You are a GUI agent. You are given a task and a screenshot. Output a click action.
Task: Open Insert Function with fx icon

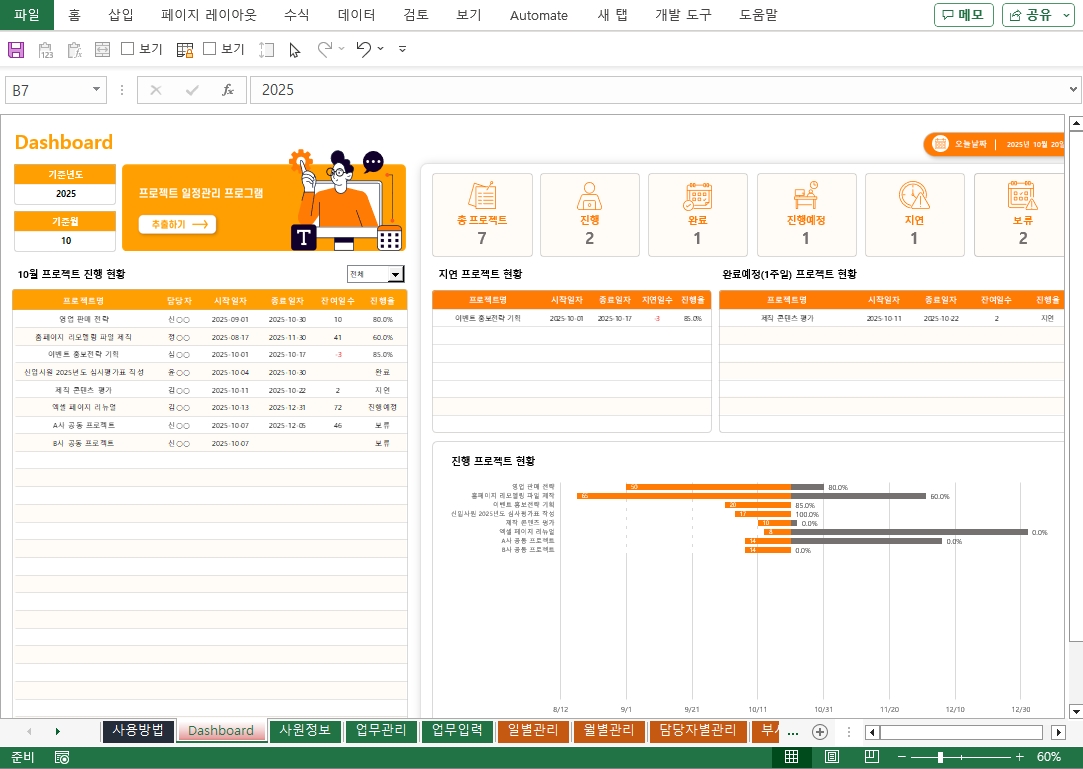tap(228, 90)
